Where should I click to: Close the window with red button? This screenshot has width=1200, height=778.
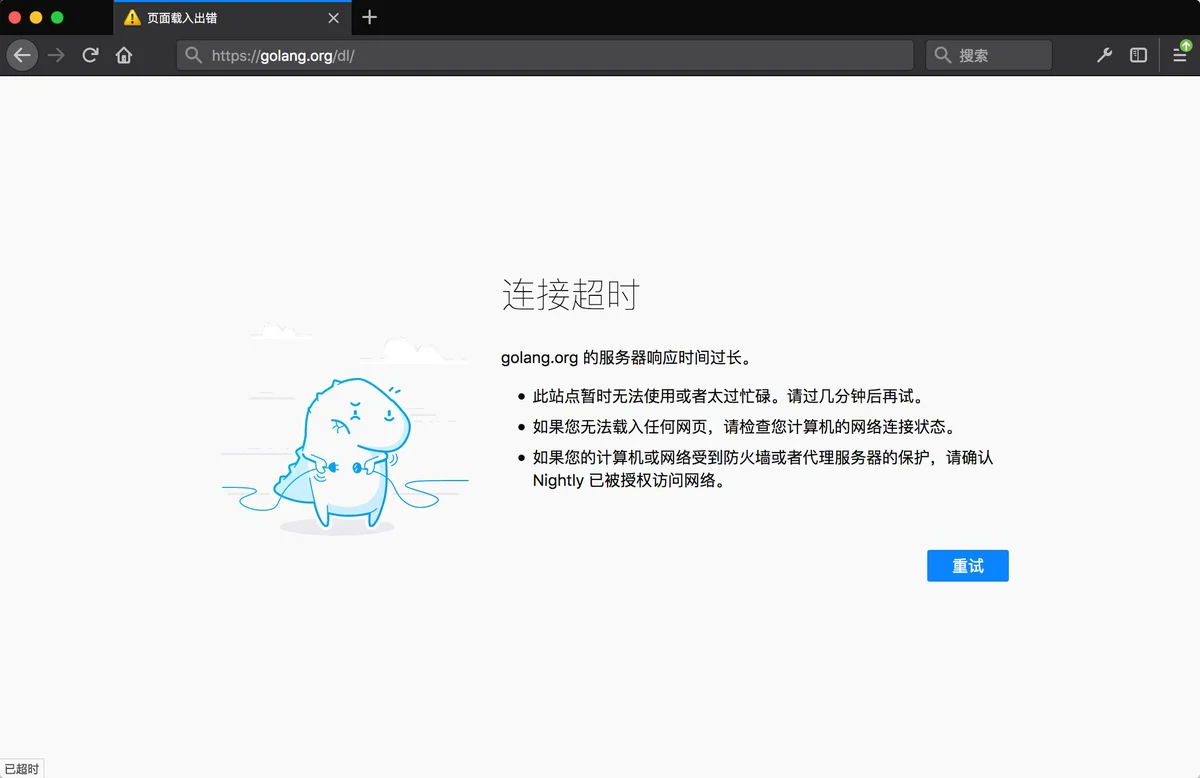tap(15, 17)
